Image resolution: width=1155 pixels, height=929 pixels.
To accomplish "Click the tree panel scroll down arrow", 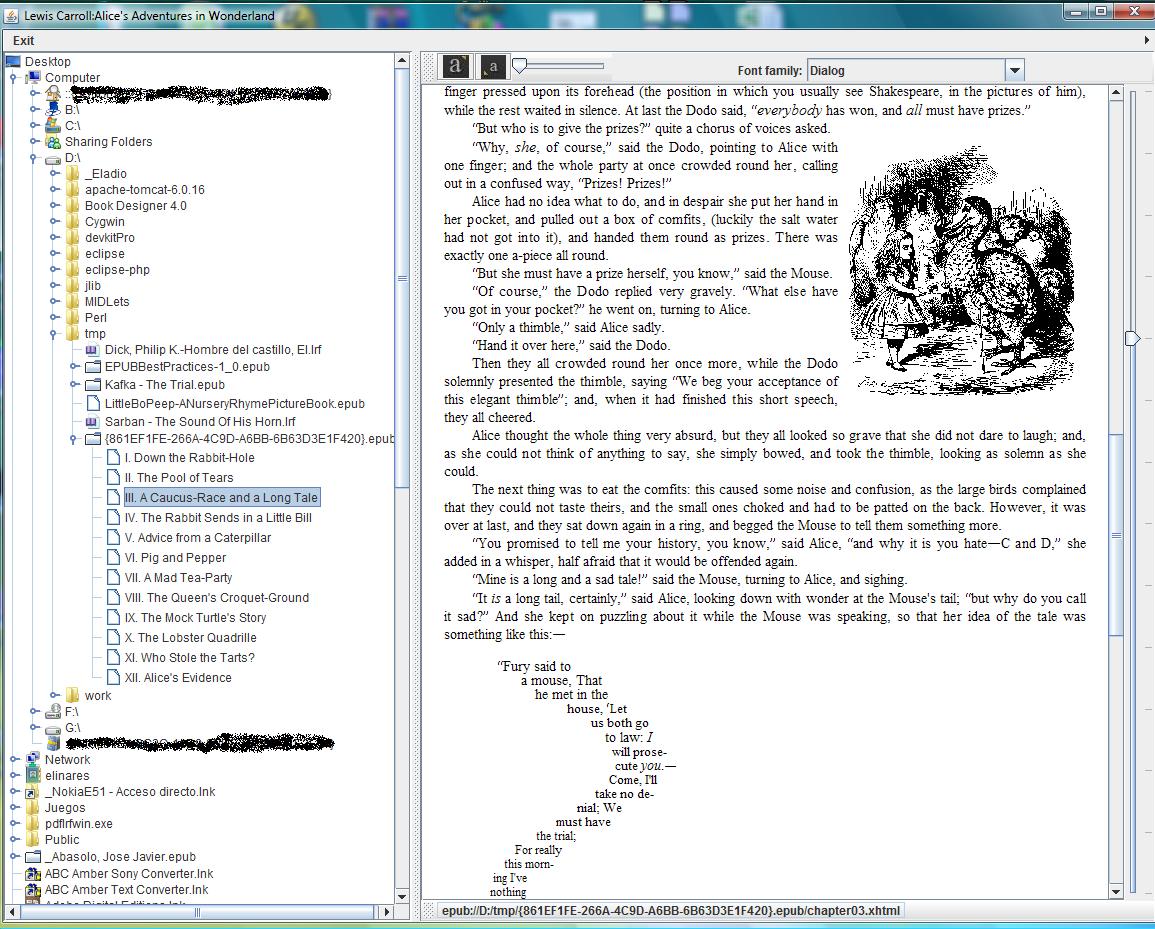I will coord(402,897).
